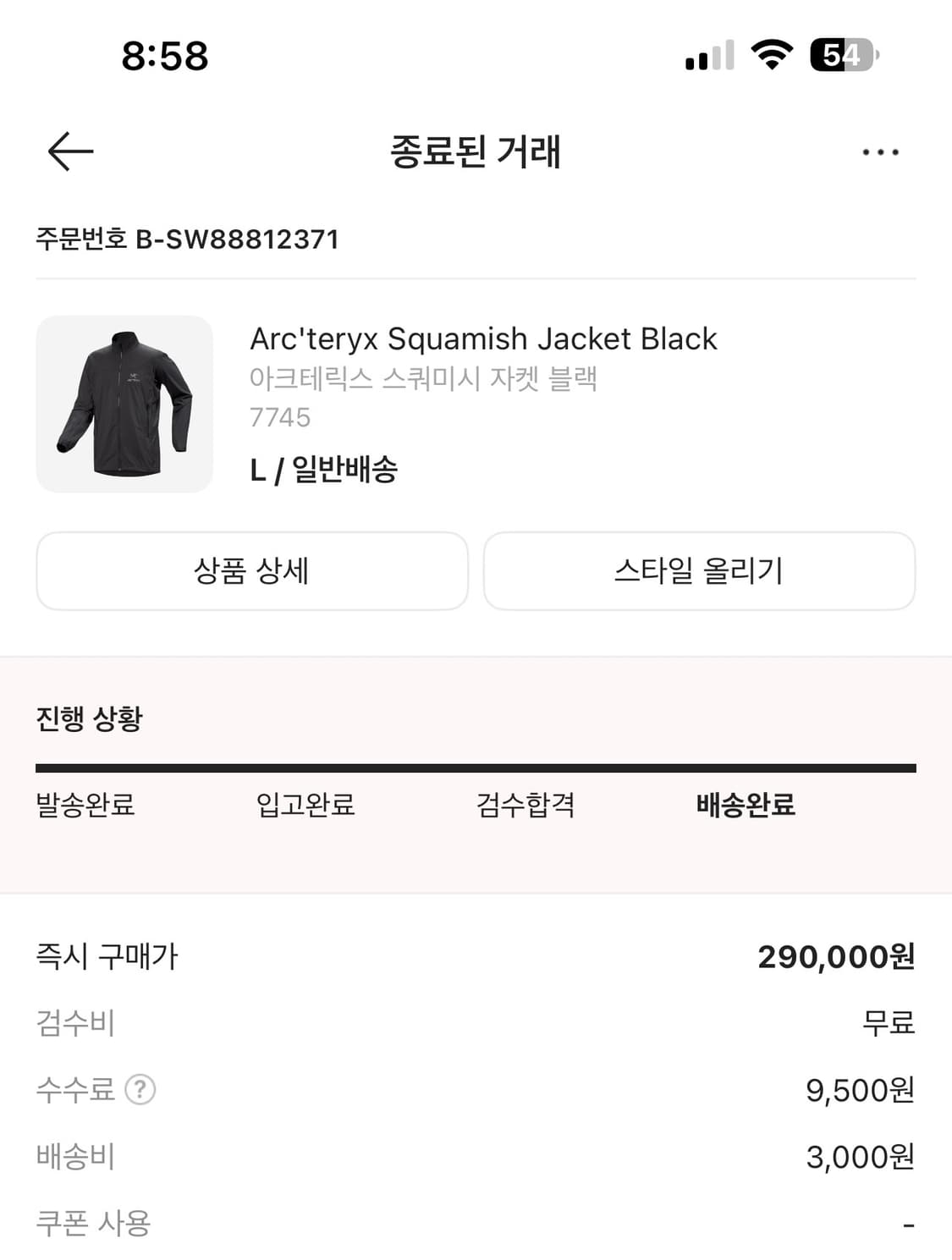The image size is (952, 1260).
Task: Tap the Wi-Fi status icon
Action: click(x=771, y=55)
